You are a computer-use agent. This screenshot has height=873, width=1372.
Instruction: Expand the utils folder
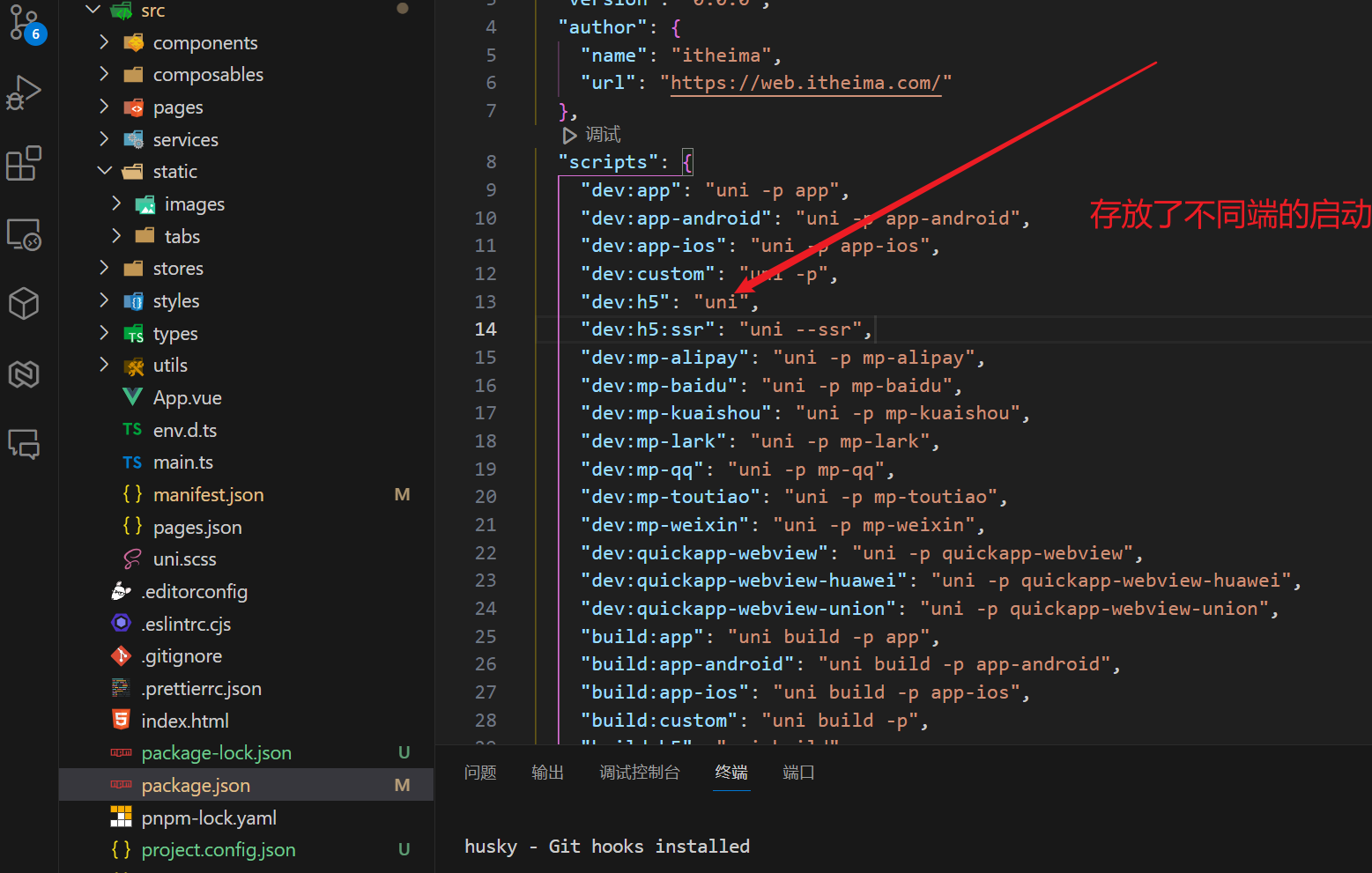click(x=104, y=365)
